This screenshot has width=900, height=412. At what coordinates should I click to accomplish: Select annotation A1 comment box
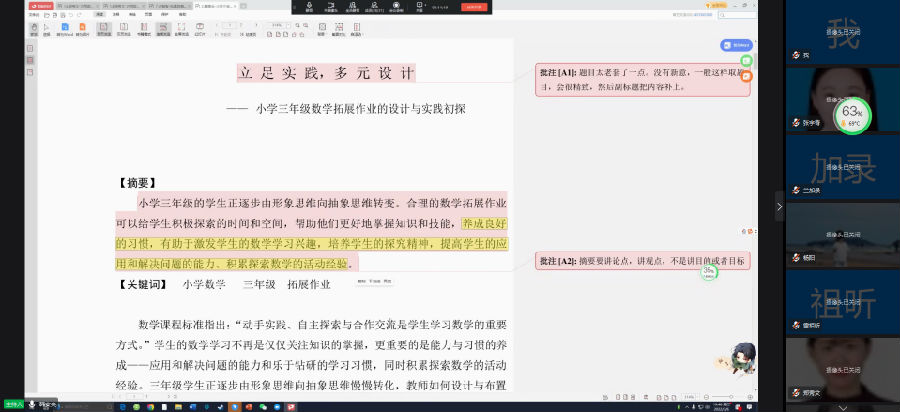(x=643, y=79)
